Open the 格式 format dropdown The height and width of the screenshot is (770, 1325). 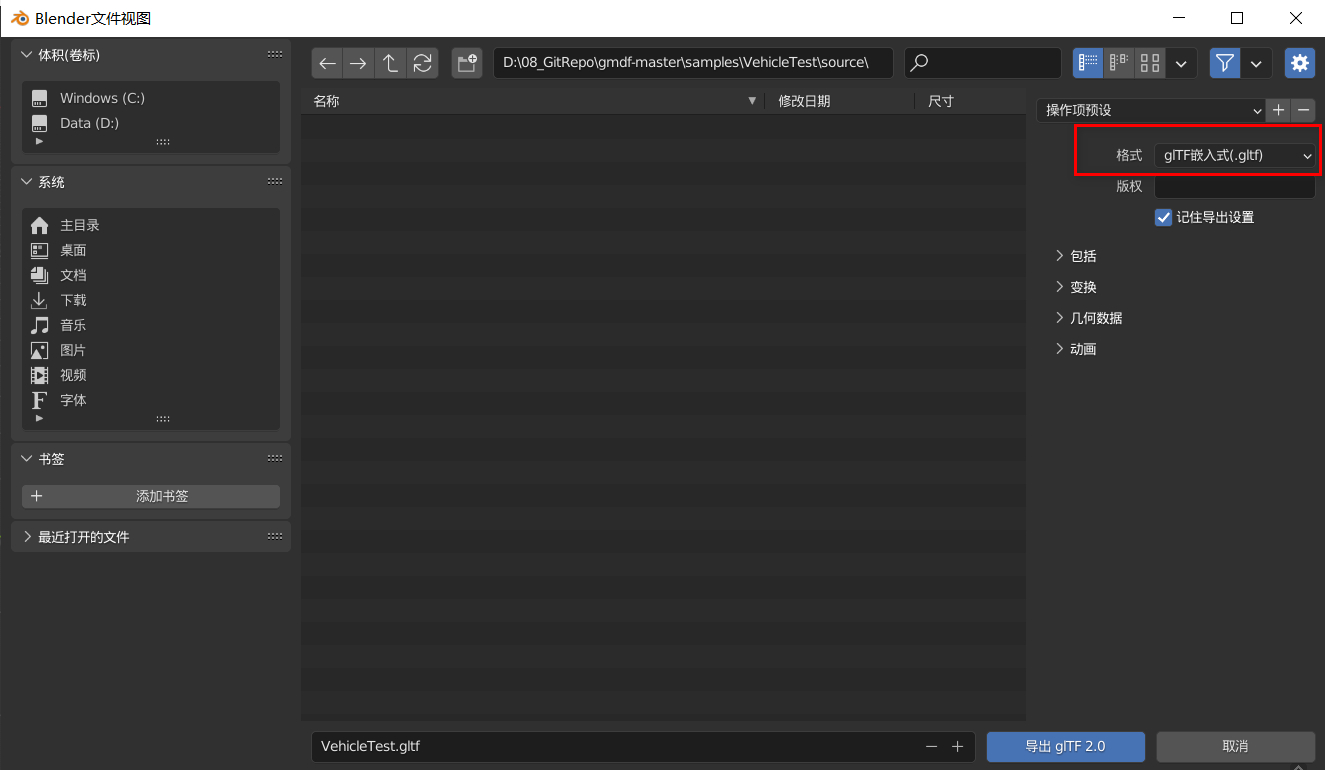tap(1234, 155)
